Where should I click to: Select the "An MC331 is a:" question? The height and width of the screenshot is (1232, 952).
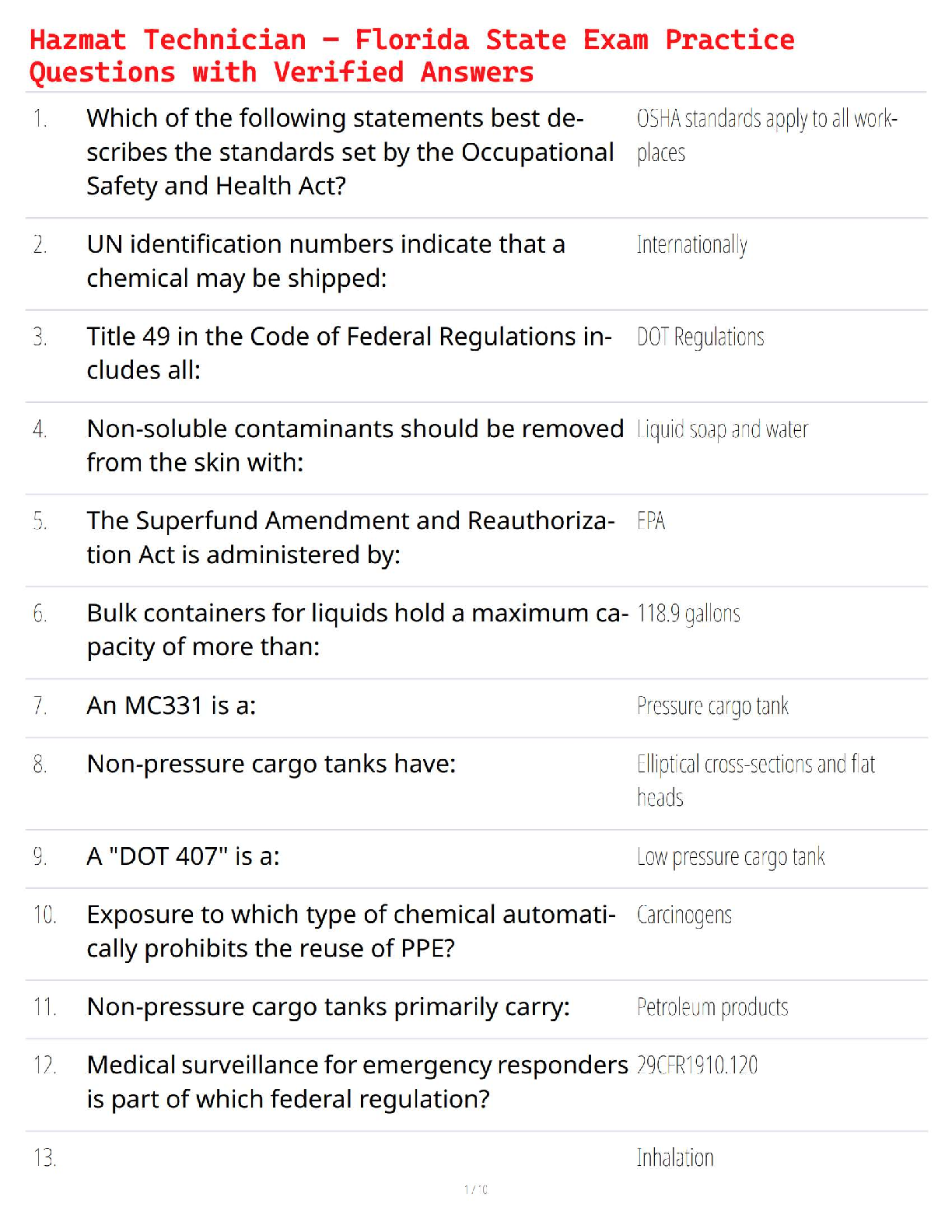click(x=171, y=705)
